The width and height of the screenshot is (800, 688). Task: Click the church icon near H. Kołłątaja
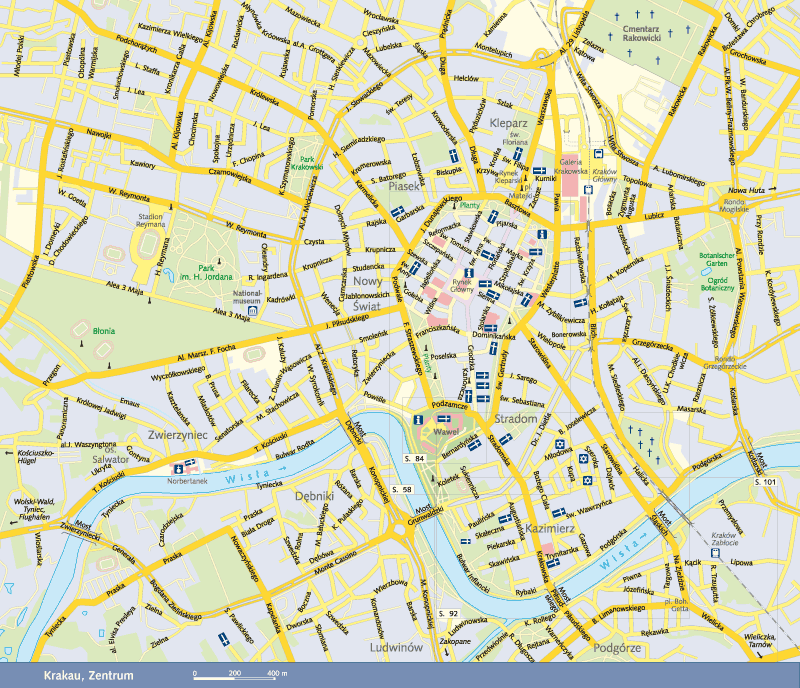point(580,304)
